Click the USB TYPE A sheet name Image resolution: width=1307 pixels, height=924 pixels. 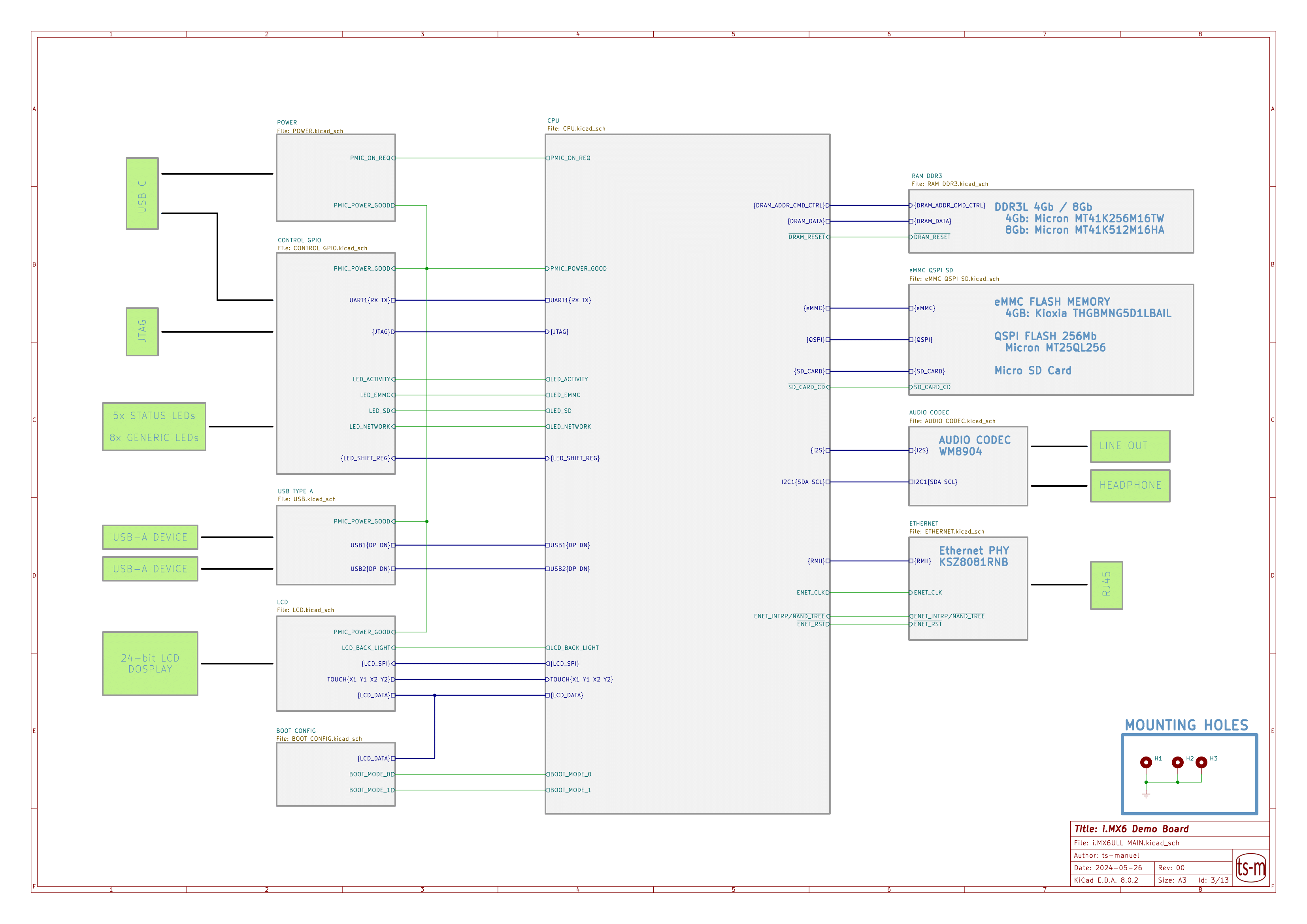pos(295,491)
